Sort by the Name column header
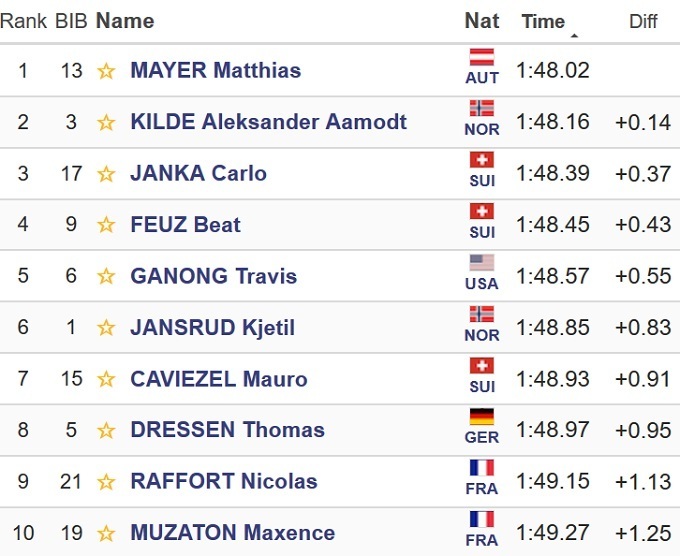 pos(125,21)
